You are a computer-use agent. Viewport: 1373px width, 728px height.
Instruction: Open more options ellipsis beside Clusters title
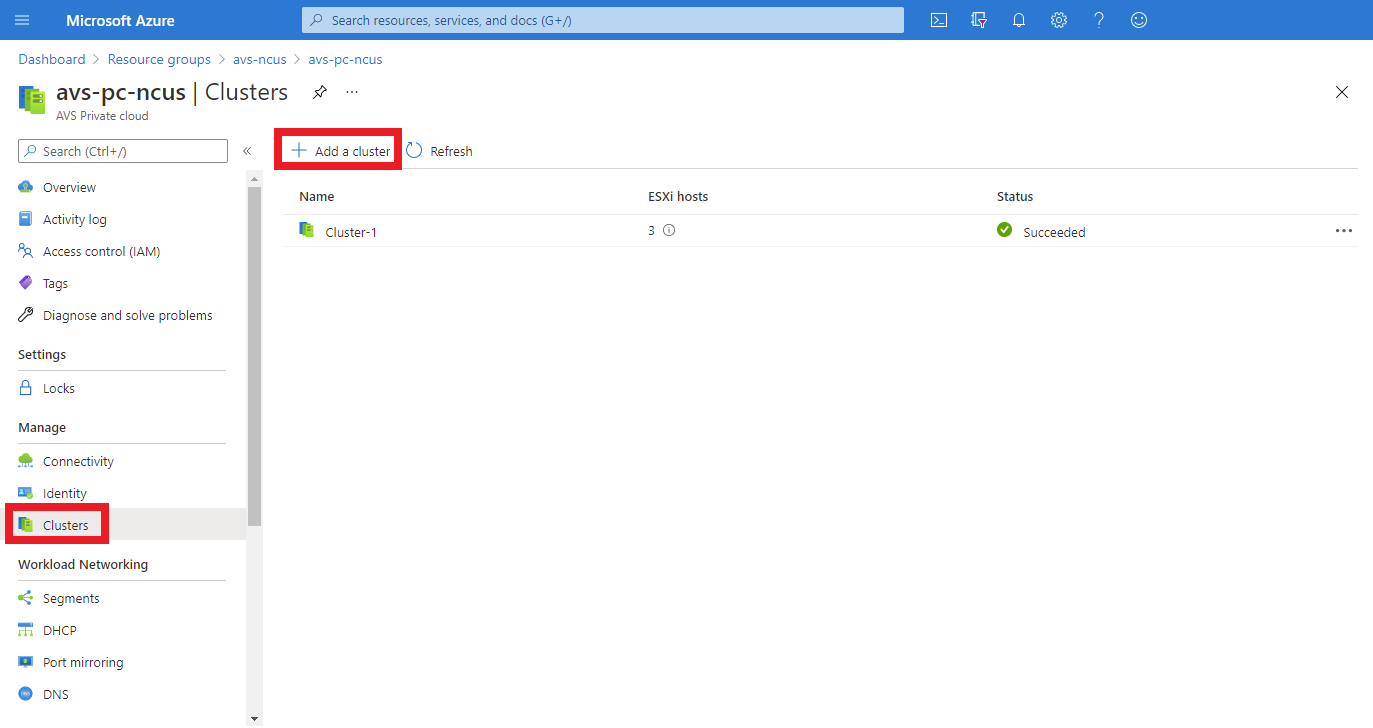352,92
